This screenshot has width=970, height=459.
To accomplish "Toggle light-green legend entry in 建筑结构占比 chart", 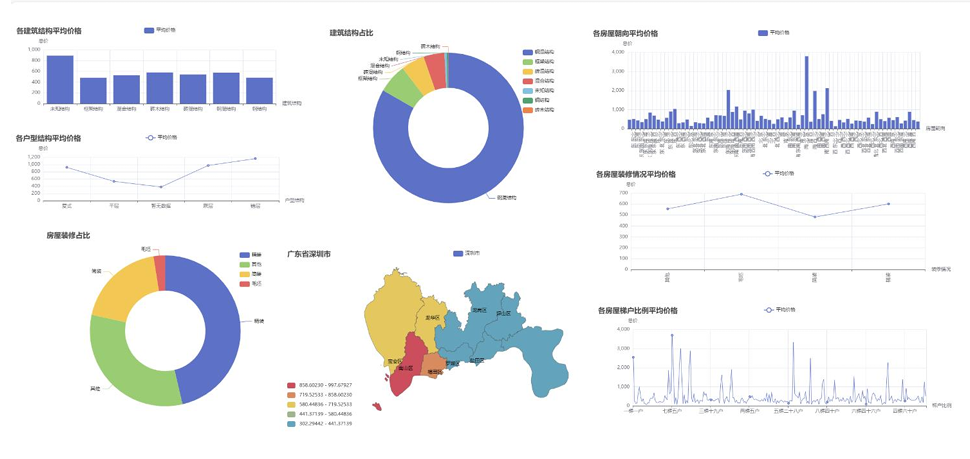I will click(538, 62).
